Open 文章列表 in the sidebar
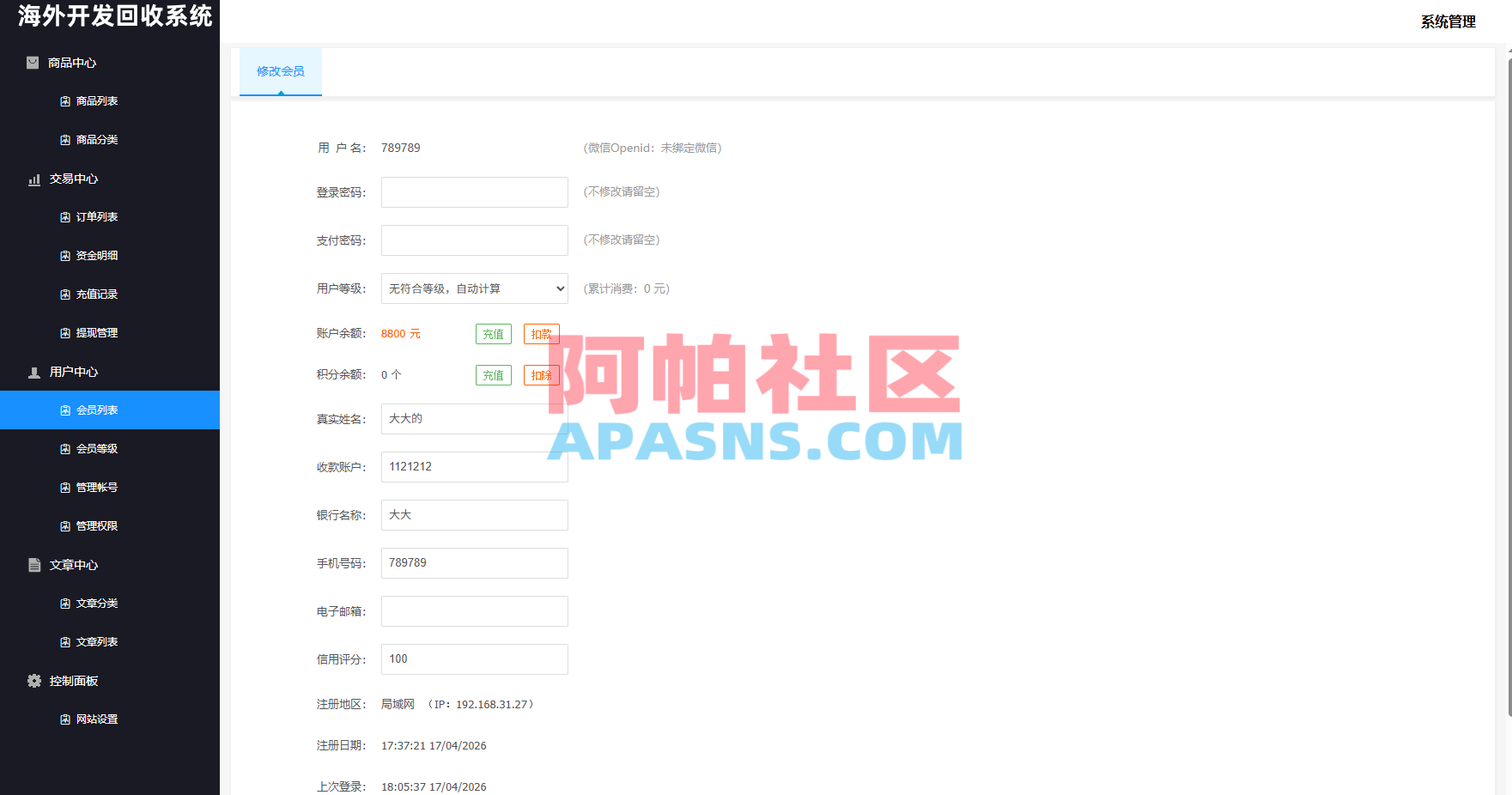1512x795 pixels. tap(110, 642)
